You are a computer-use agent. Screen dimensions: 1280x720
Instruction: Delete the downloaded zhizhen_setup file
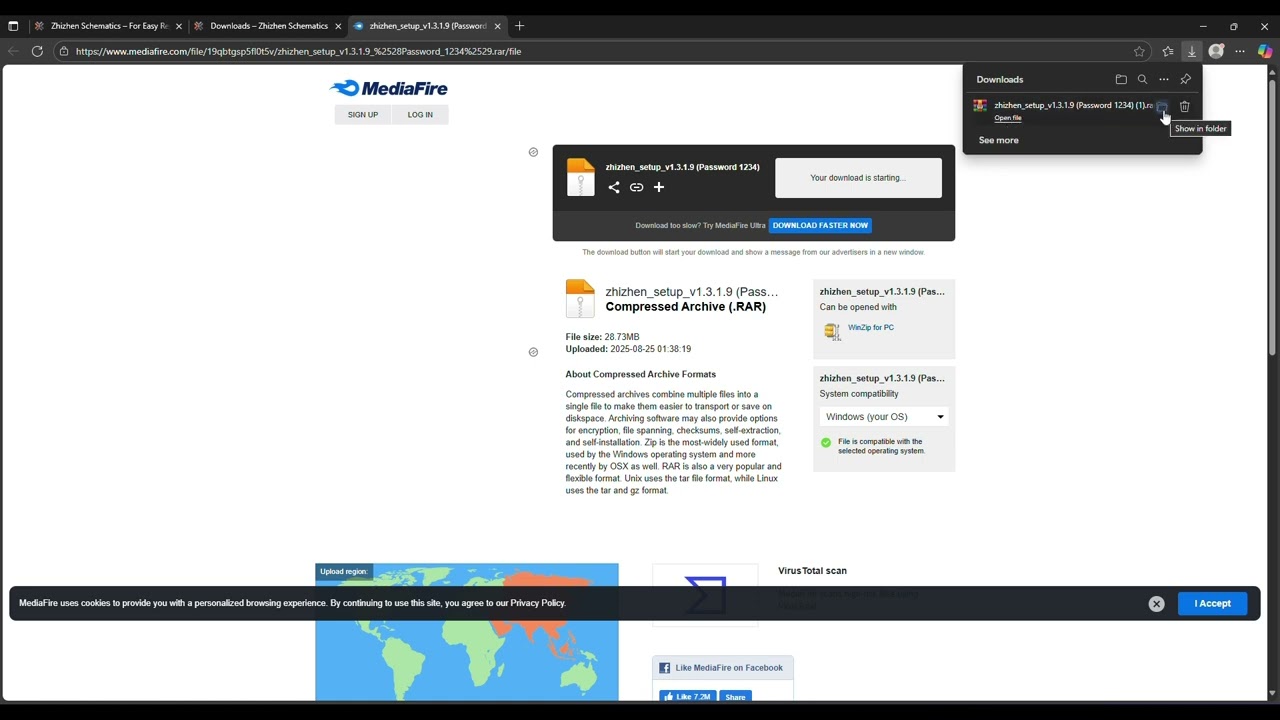point(1184,106)
